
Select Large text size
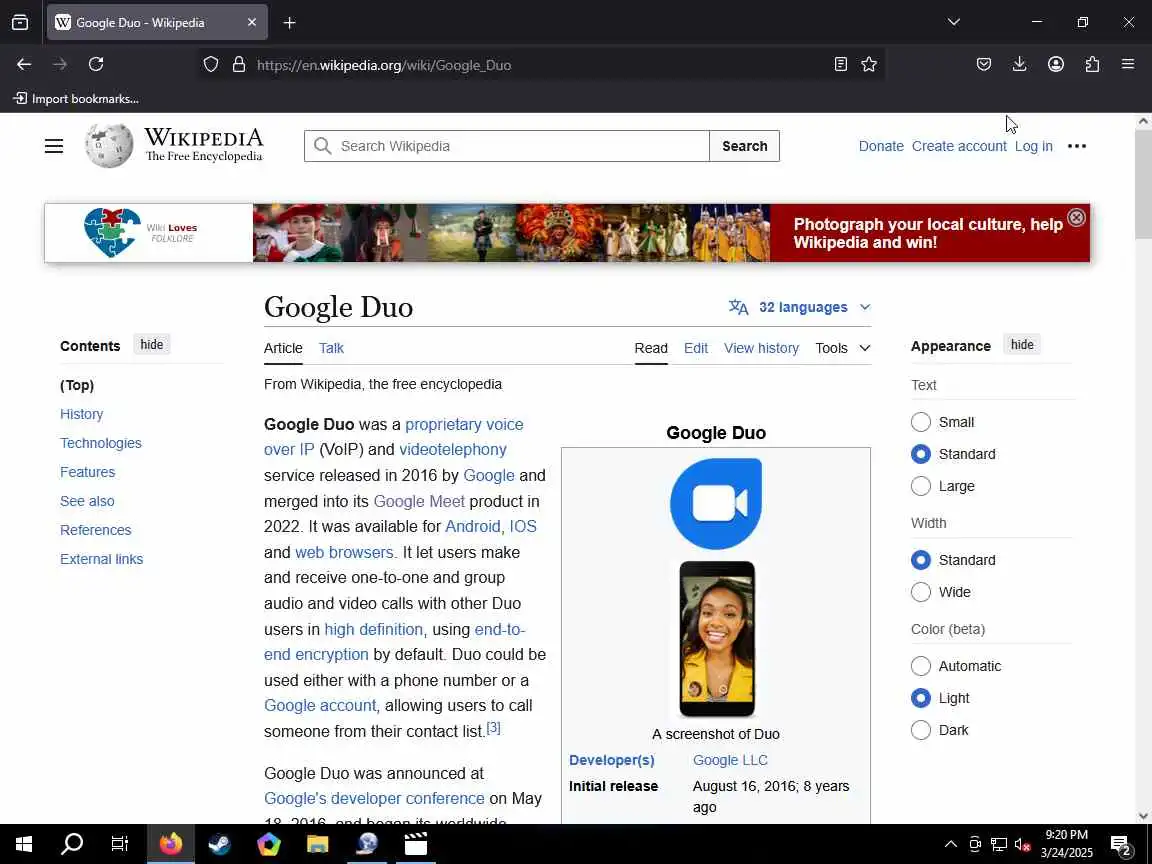tap(921, 486)
